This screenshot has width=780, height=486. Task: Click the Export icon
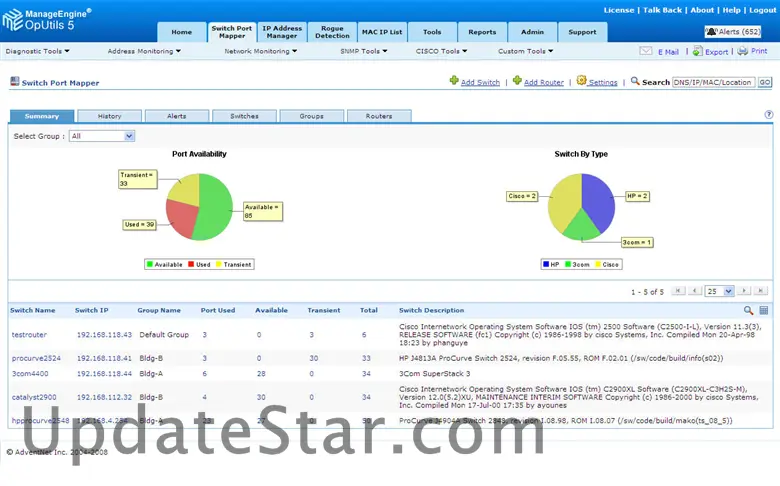coord(697,51)
